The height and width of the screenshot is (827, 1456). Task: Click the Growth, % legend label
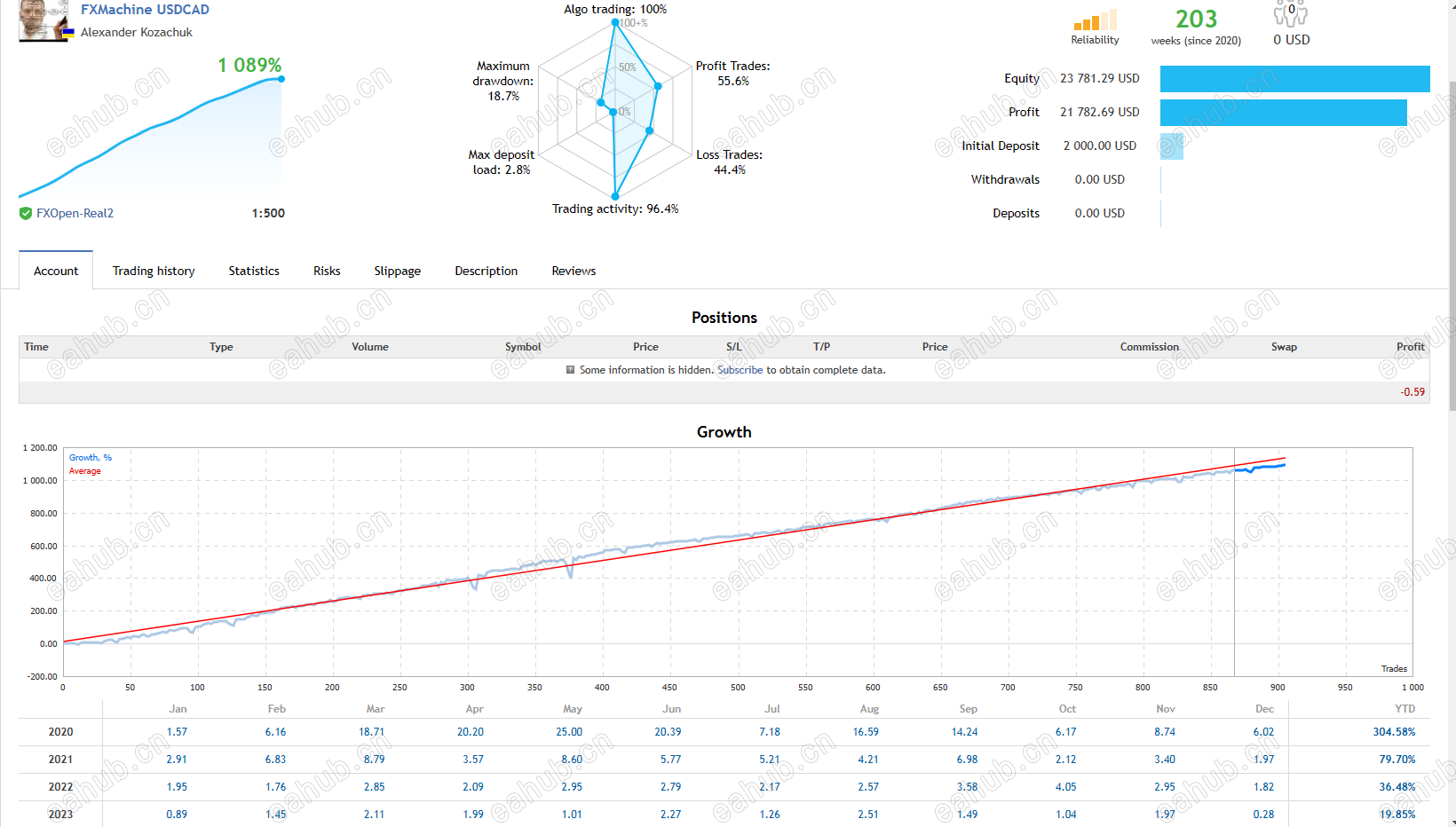pos(91,458)
